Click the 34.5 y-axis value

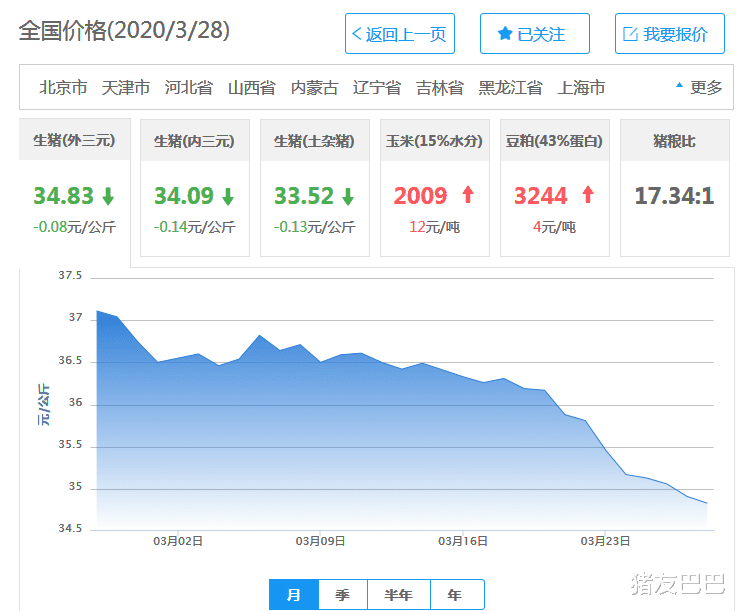click(70, 529)
